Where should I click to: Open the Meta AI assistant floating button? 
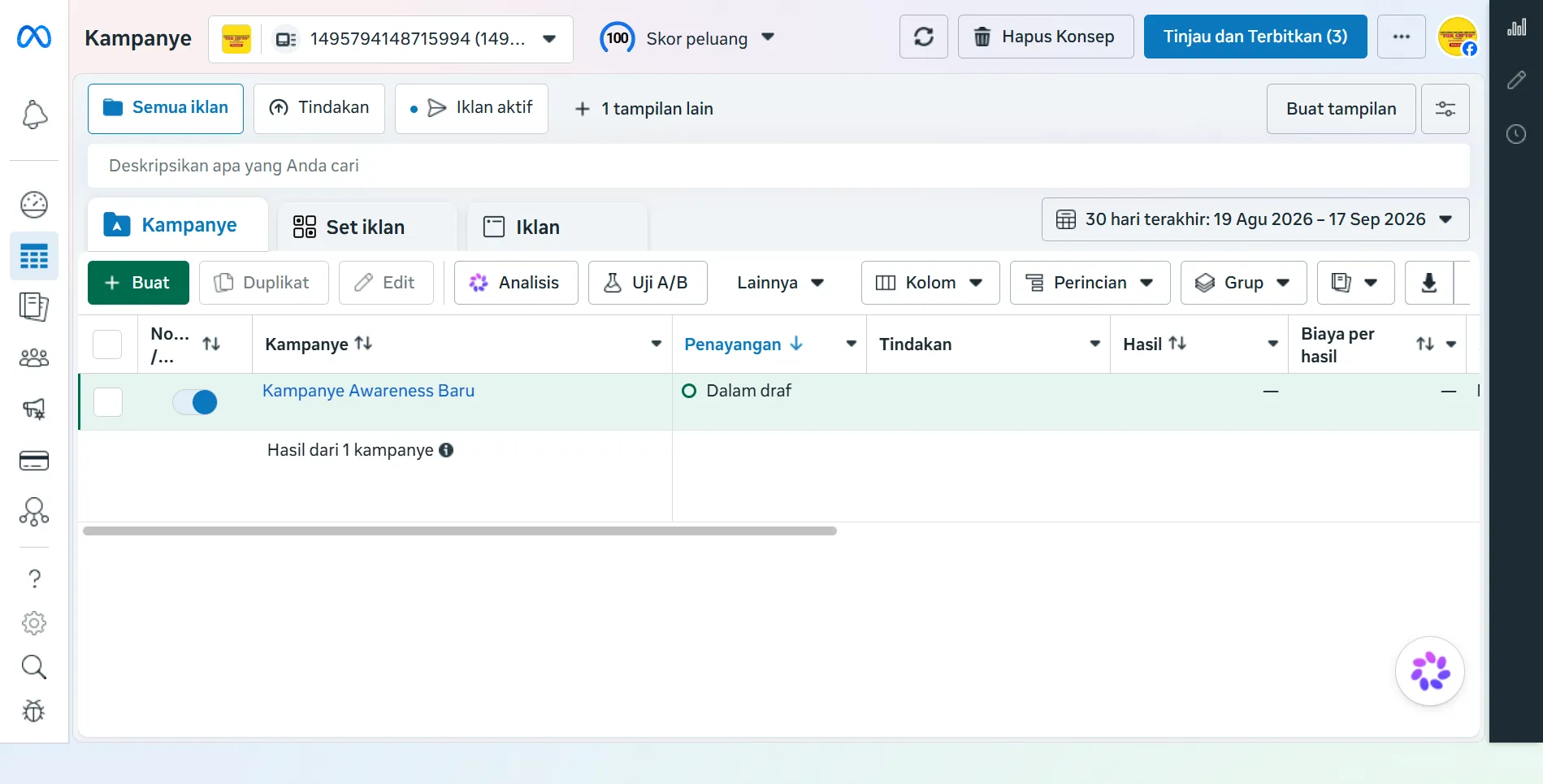1430,672
